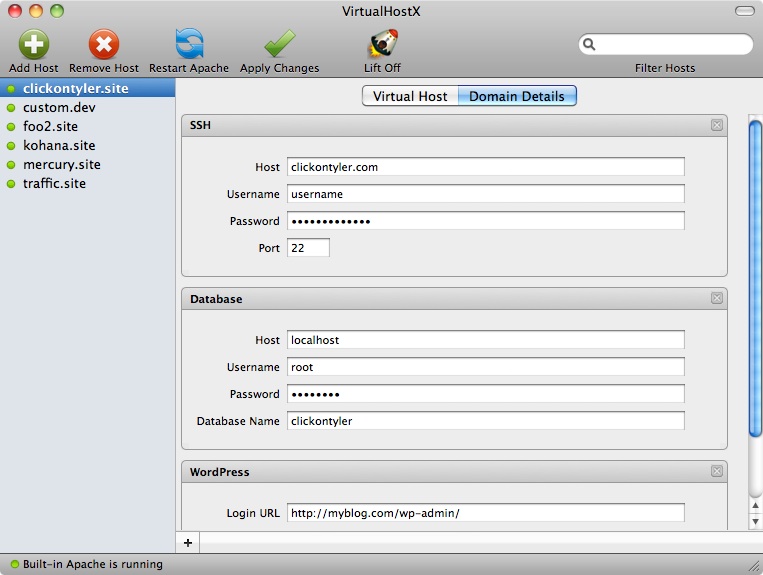Viewport: 763px width, 575px height.
Task: Click the Add Host plus icon
Action: [x=34, y=45]
